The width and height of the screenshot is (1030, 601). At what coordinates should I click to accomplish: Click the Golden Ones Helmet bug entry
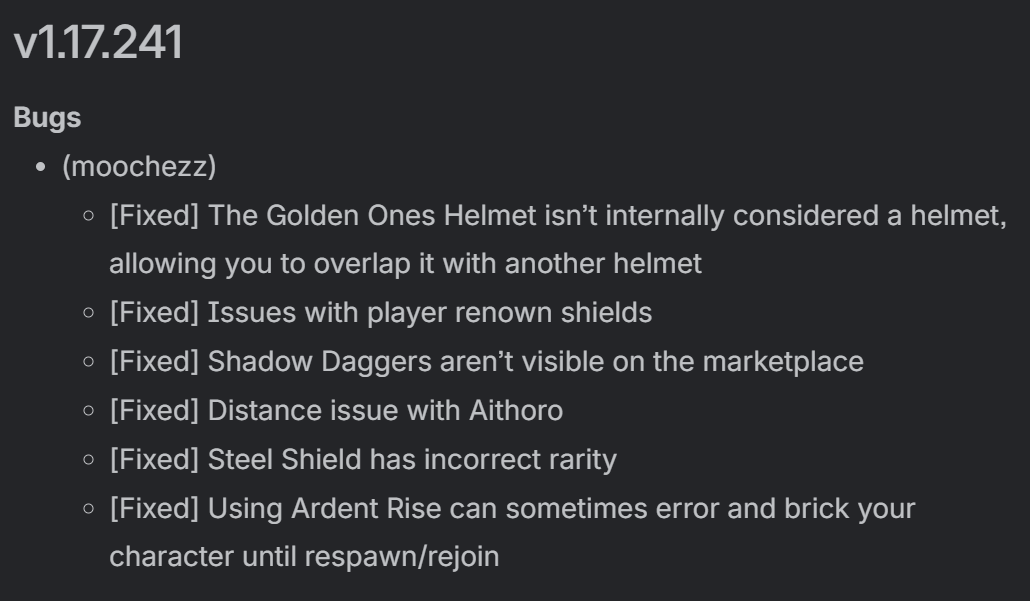[558, 216]
